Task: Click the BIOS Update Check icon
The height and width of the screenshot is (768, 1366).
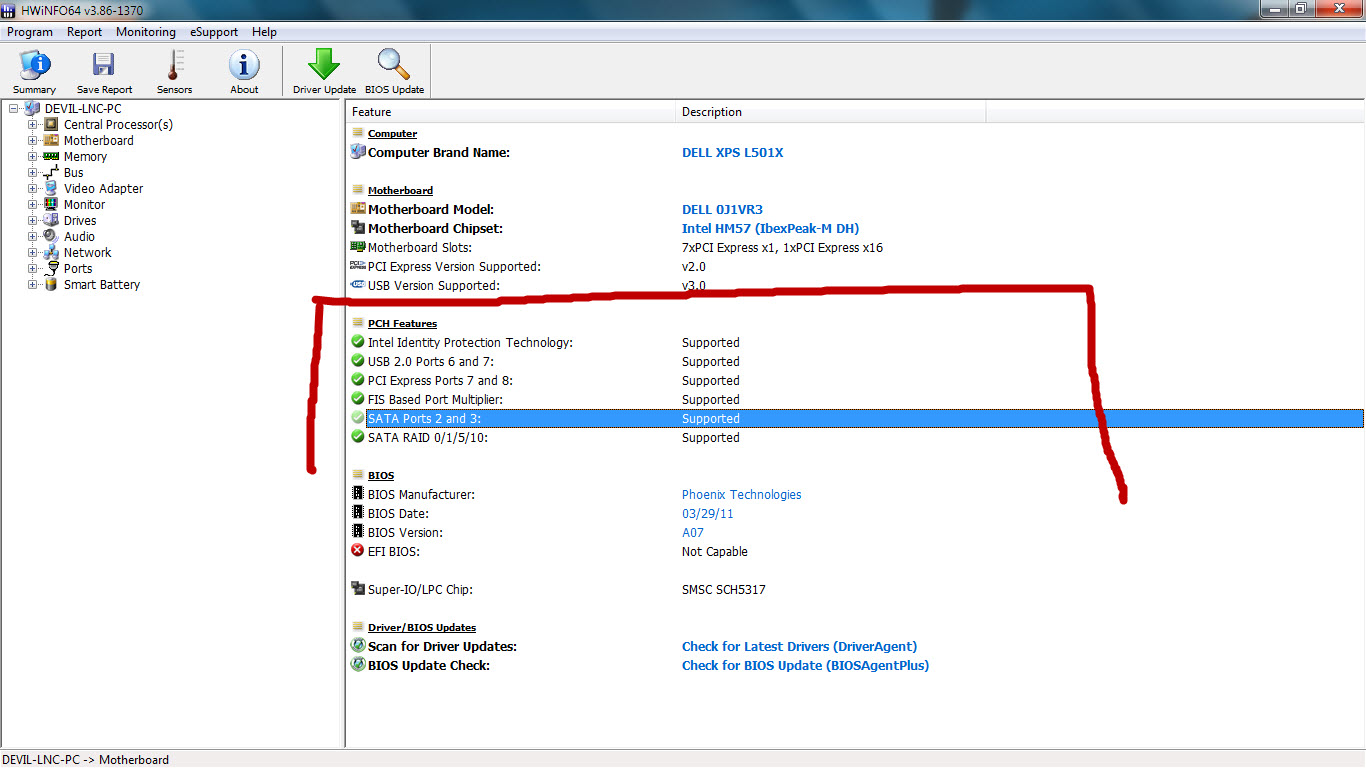Action: pos(358,665)
